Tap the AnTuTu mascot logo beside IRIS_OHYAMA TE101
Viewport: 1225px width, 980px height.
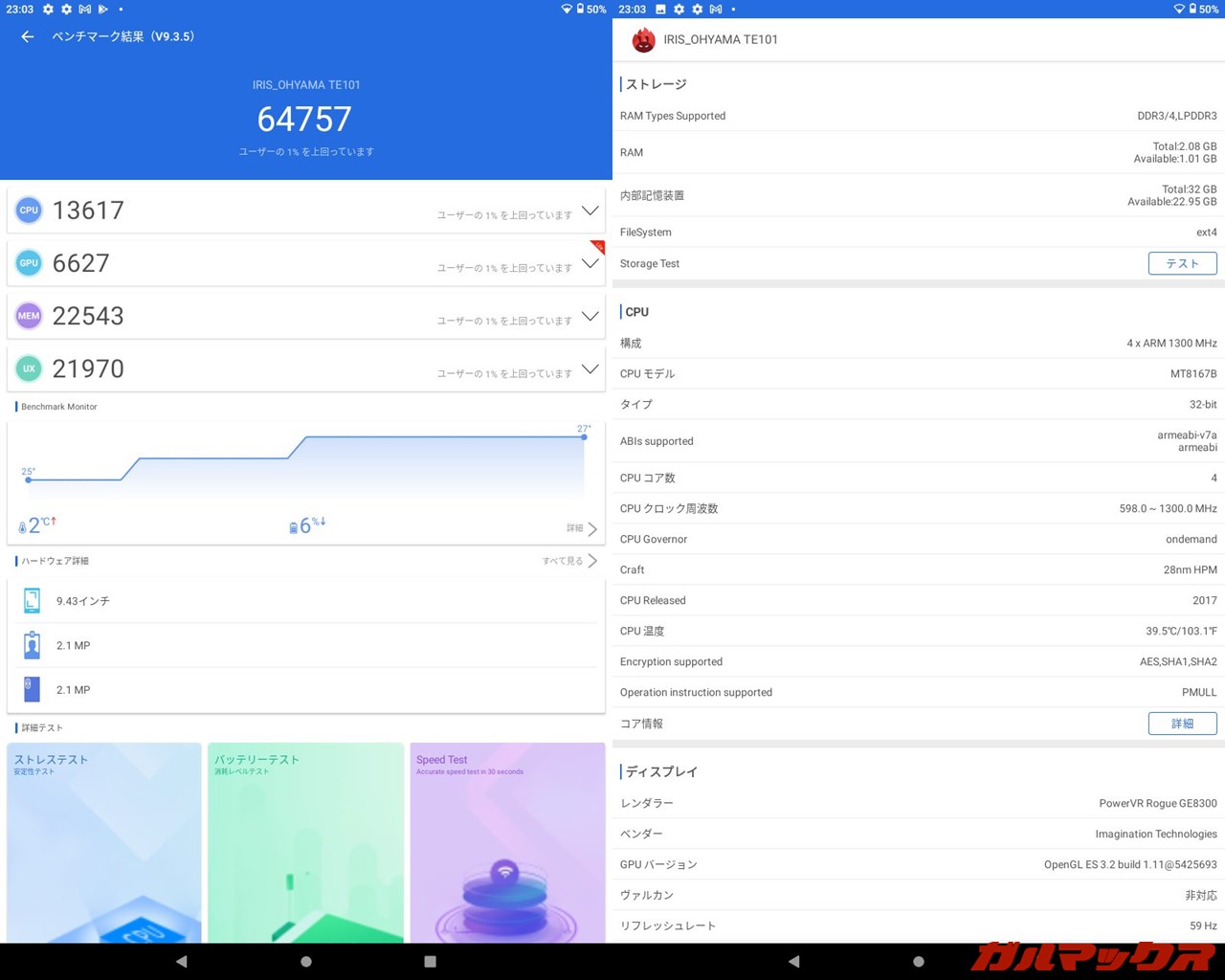[643, 40]
